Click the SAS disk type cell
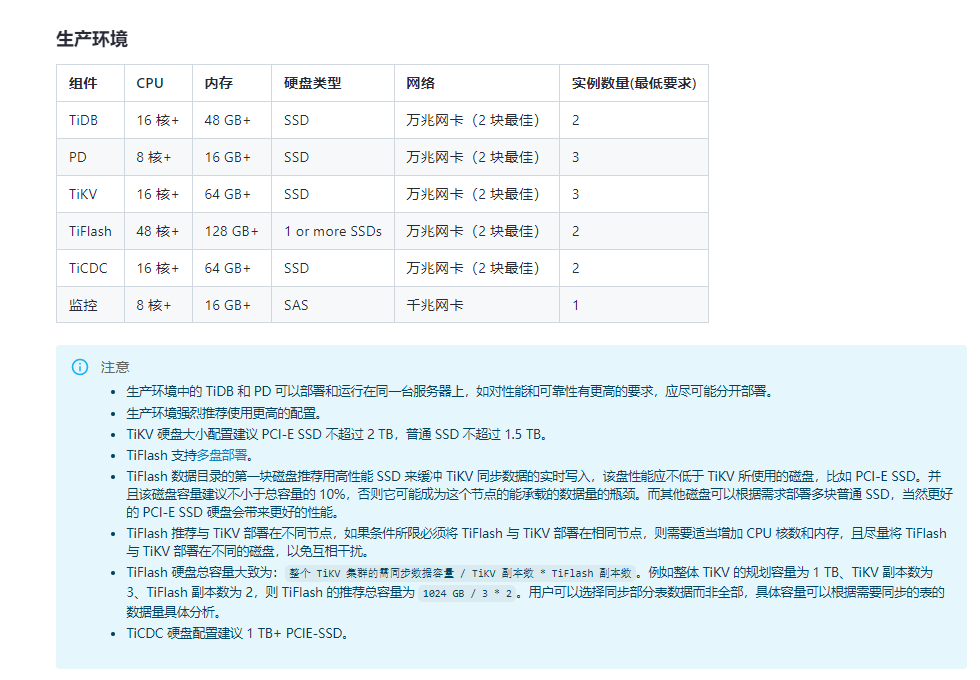This screenshot has height=680, width=980. (x=332, y=305)
